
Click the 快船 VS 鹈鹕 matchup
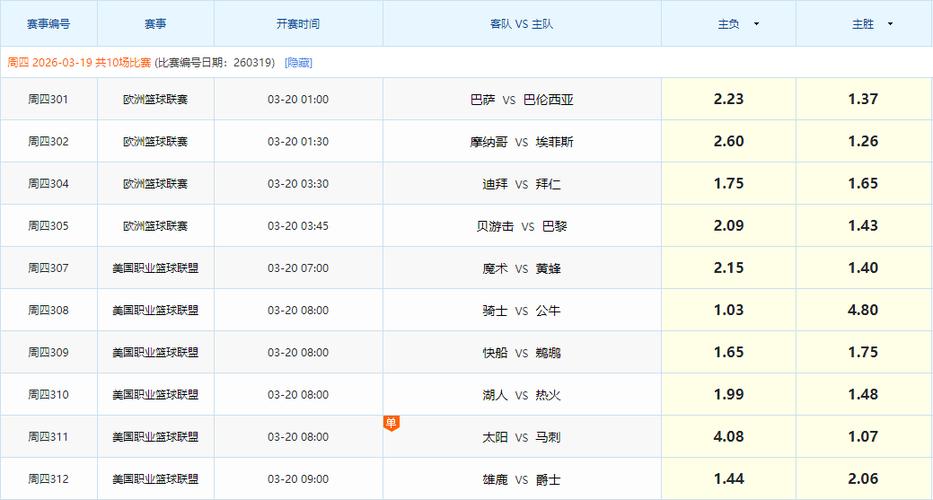tap(522, 353)
